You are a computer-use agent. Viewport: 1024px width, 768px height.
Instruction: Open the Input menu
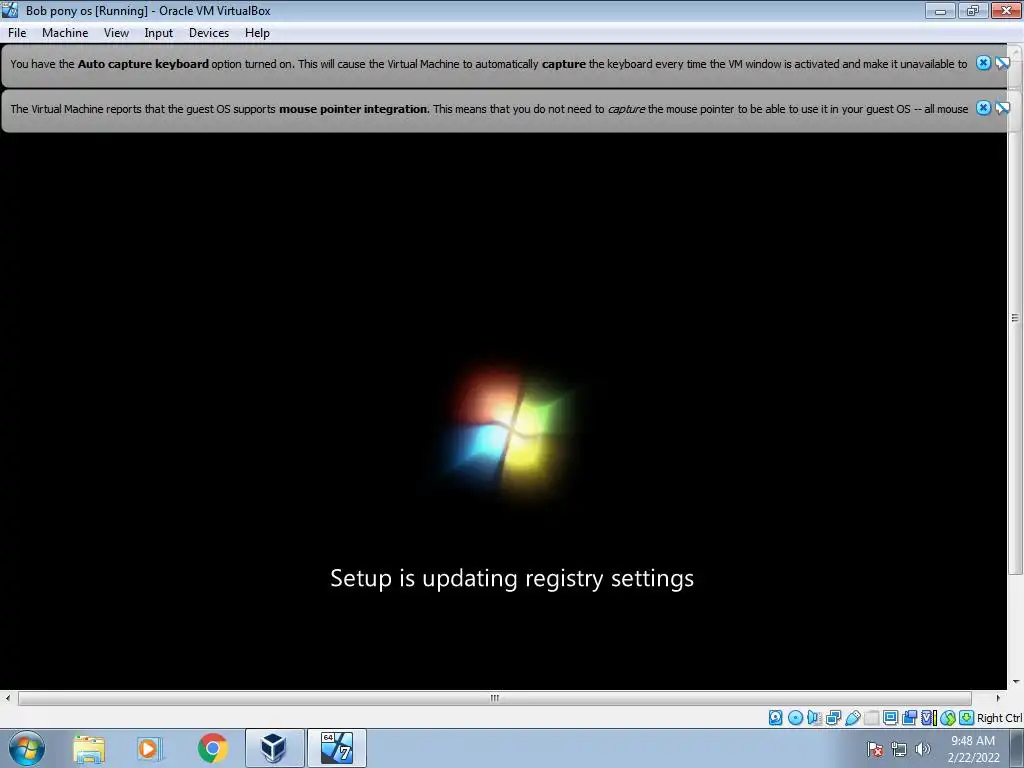pyautogui.click(x=159, y=33)
